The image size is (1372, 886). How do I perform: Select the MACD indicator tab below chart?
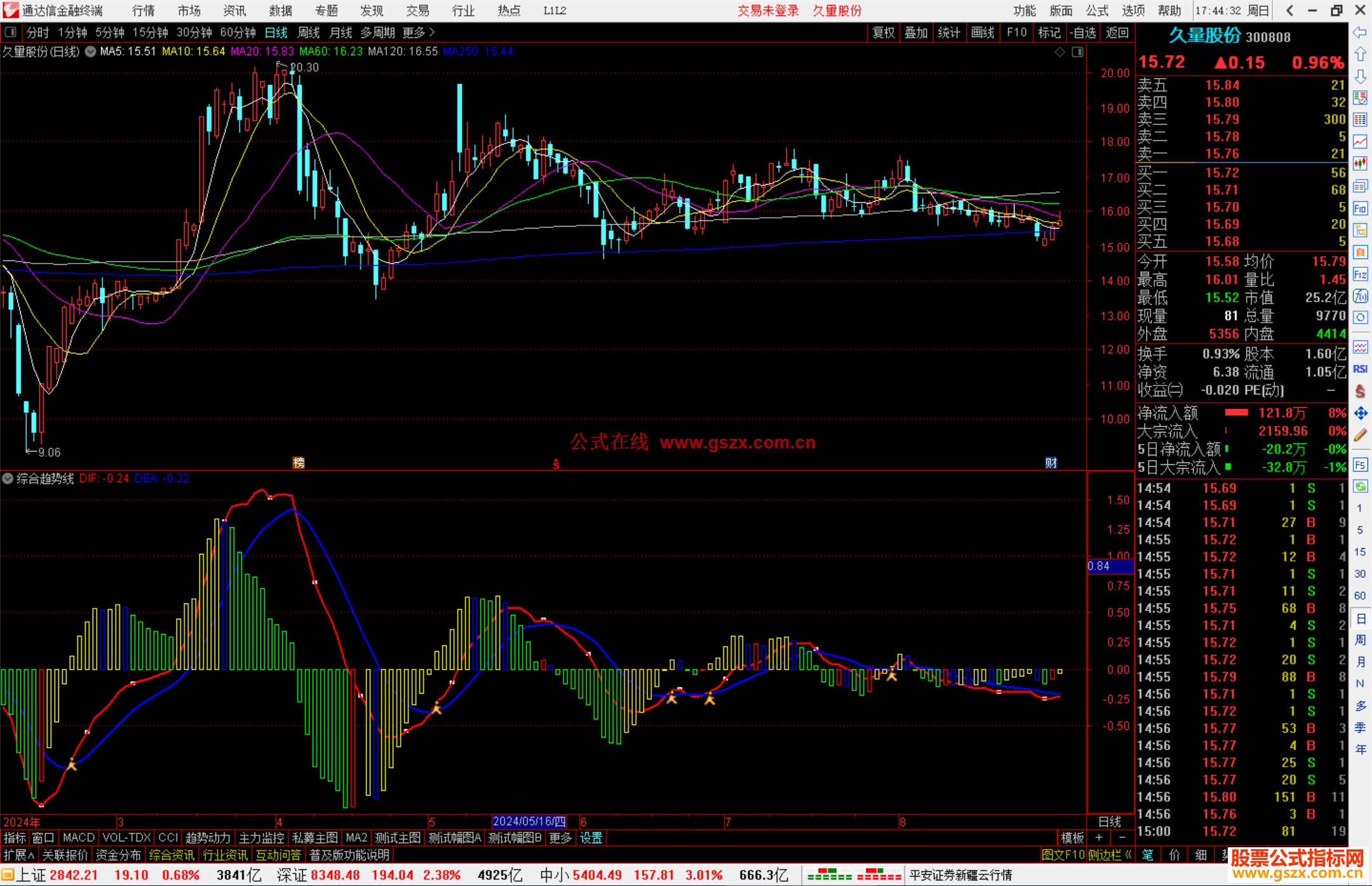(79, 838)
